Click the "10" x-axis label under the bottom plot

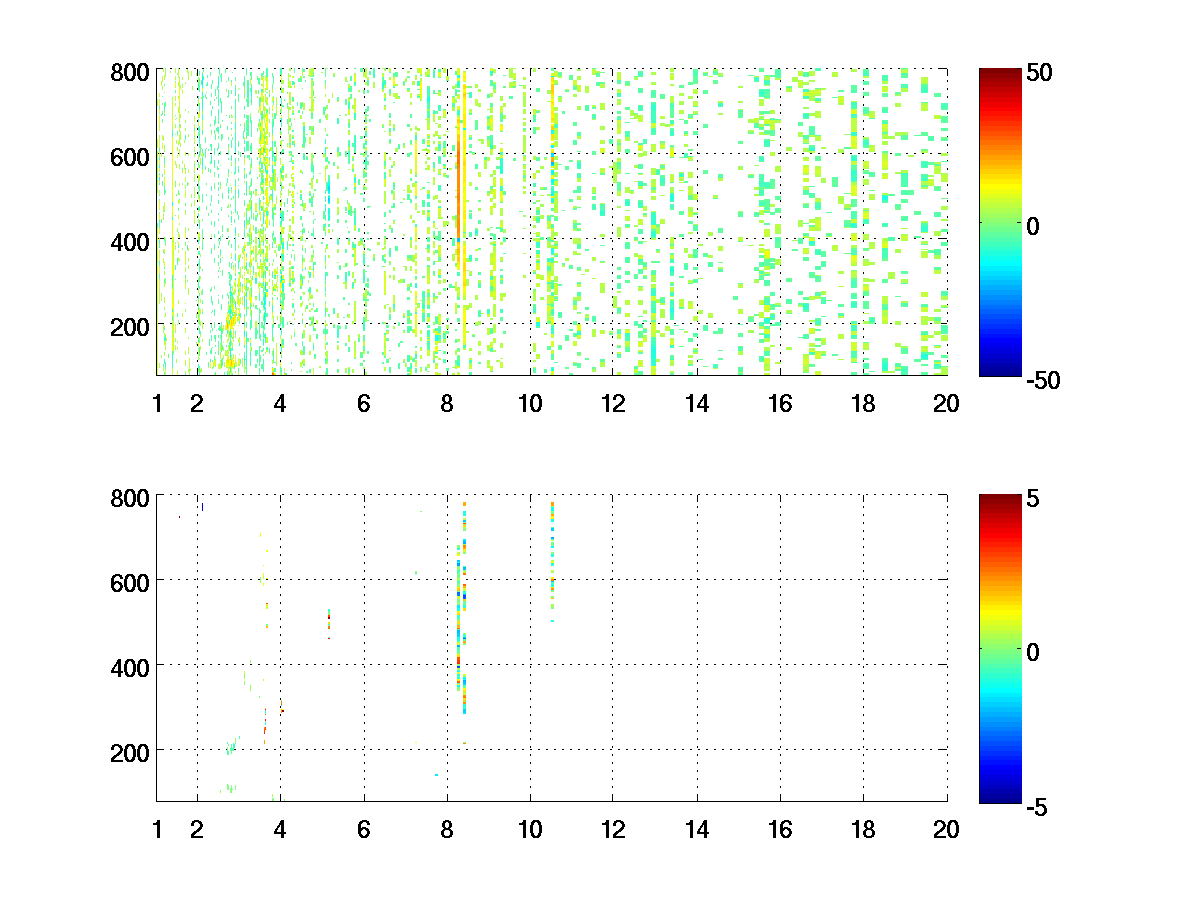(x=530, y=829)
